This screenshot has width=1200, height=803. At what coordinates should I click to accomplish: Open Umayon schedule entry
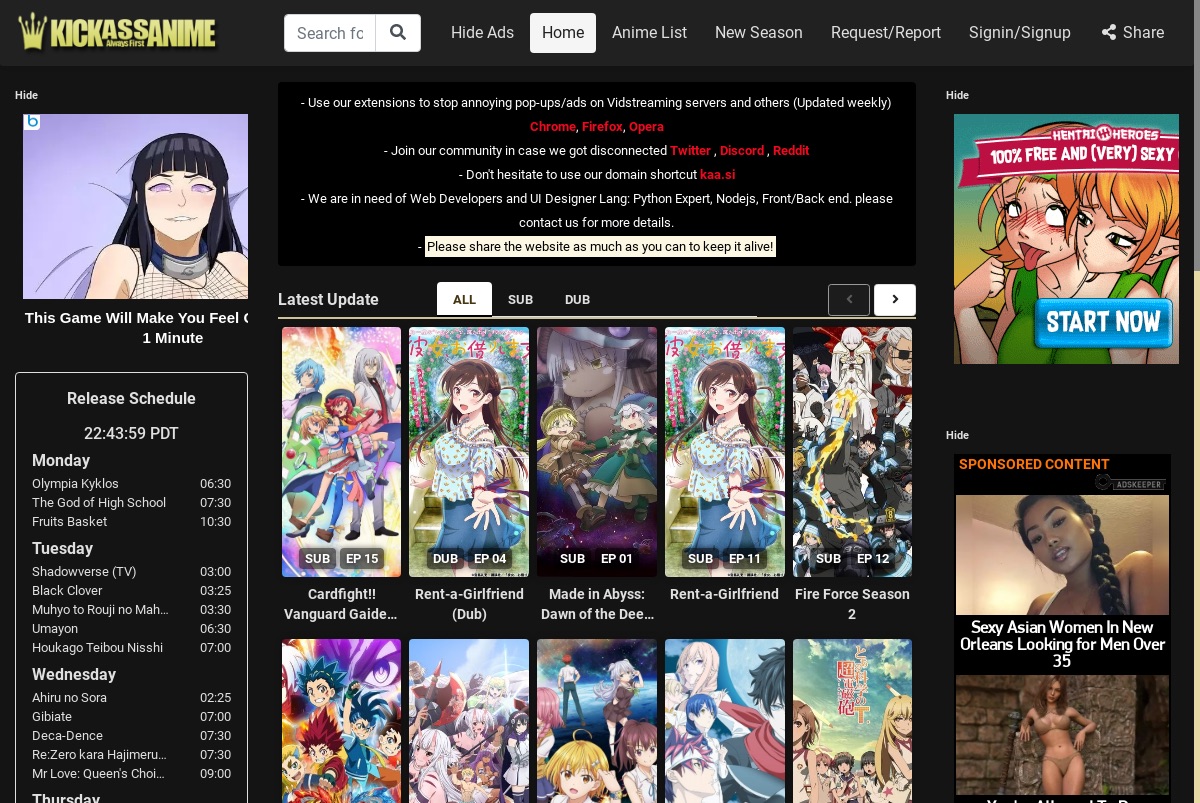tap(55, 629)
